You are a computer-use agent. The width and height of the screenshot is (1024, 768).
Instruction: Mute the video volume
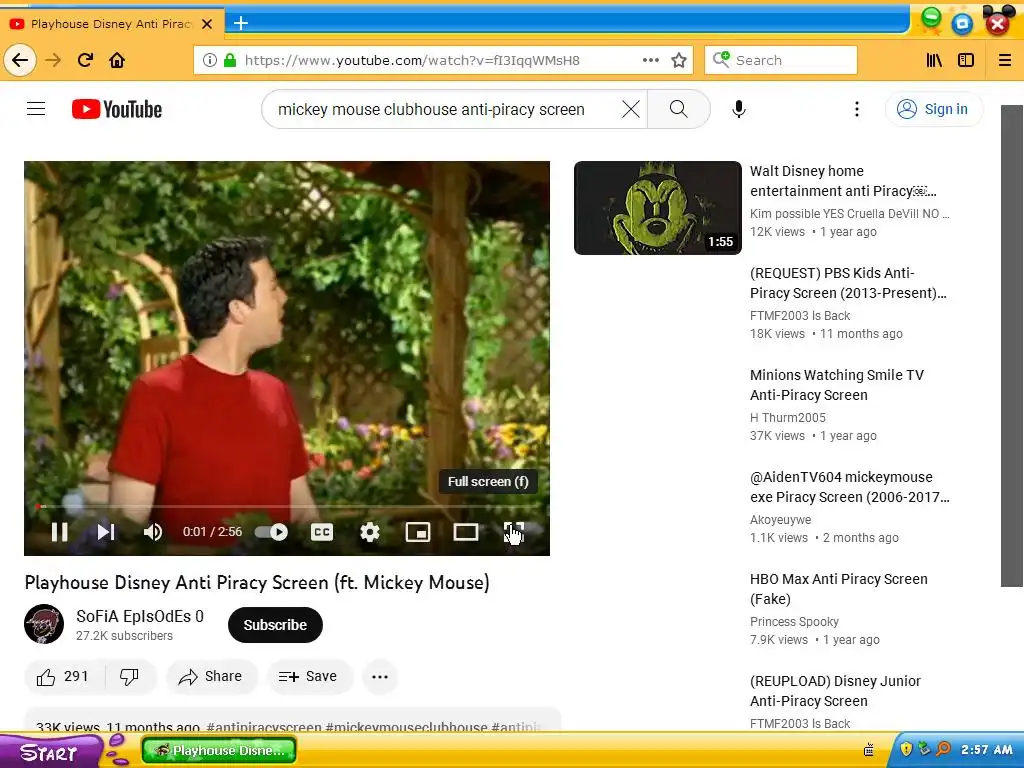coord(152,532)
